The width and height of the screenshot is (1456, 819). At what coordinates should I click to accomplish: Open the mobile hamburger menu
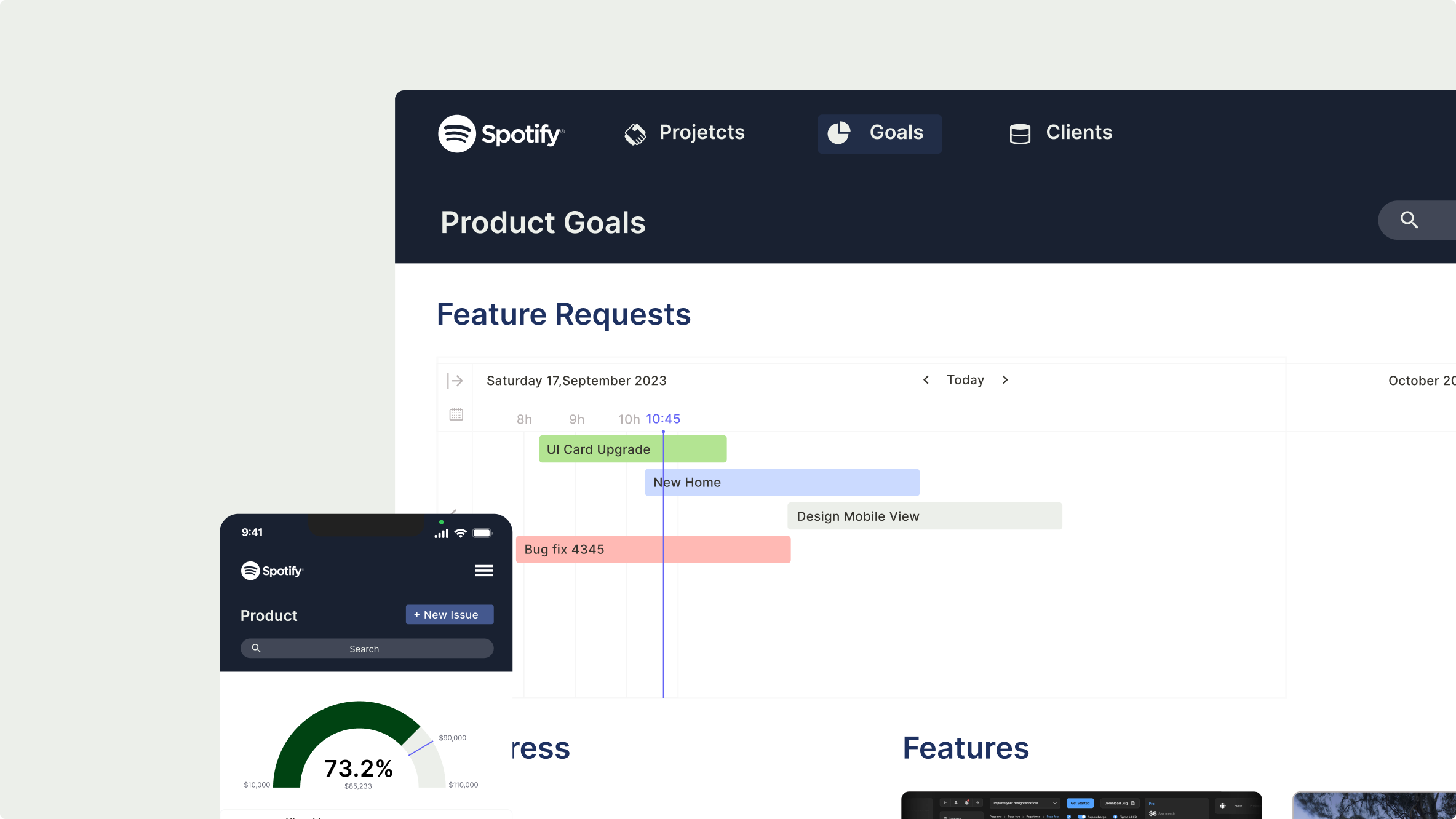pos(484,571)
